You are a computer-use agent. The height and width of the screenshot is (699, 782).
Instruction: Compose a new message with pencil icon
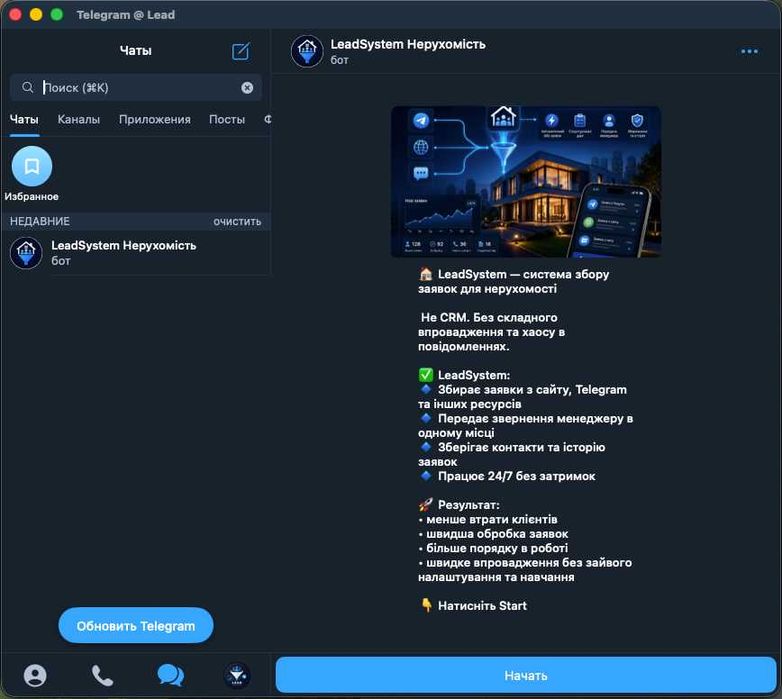[240, 51]
